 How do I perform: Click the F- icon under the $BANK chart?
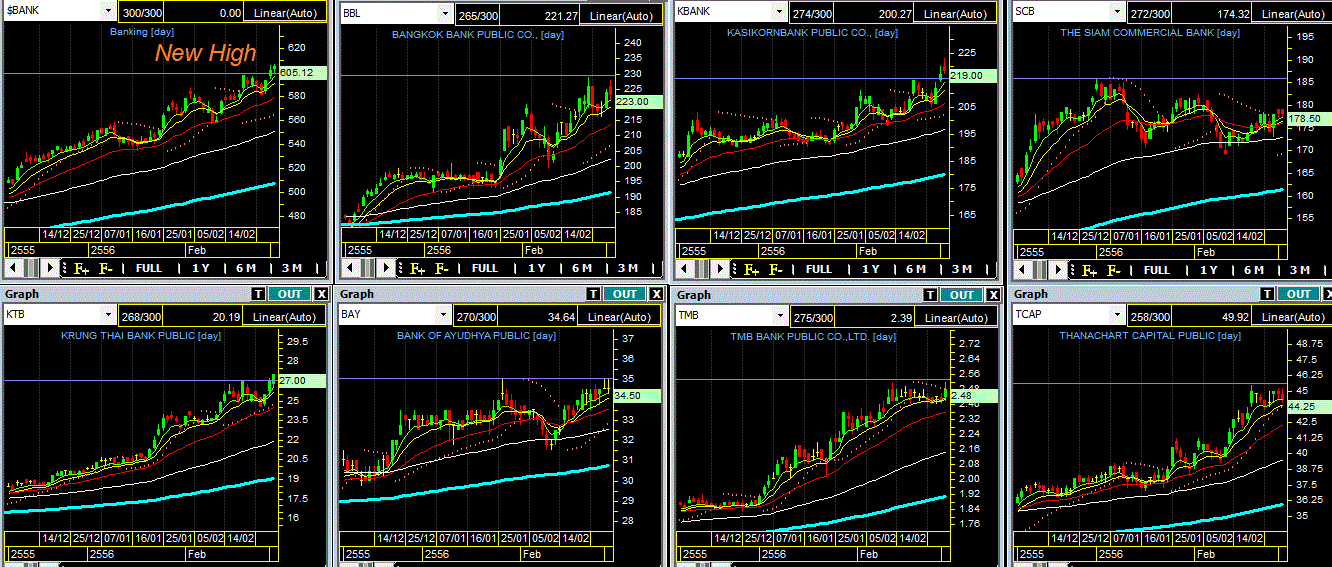pos(105,268)
